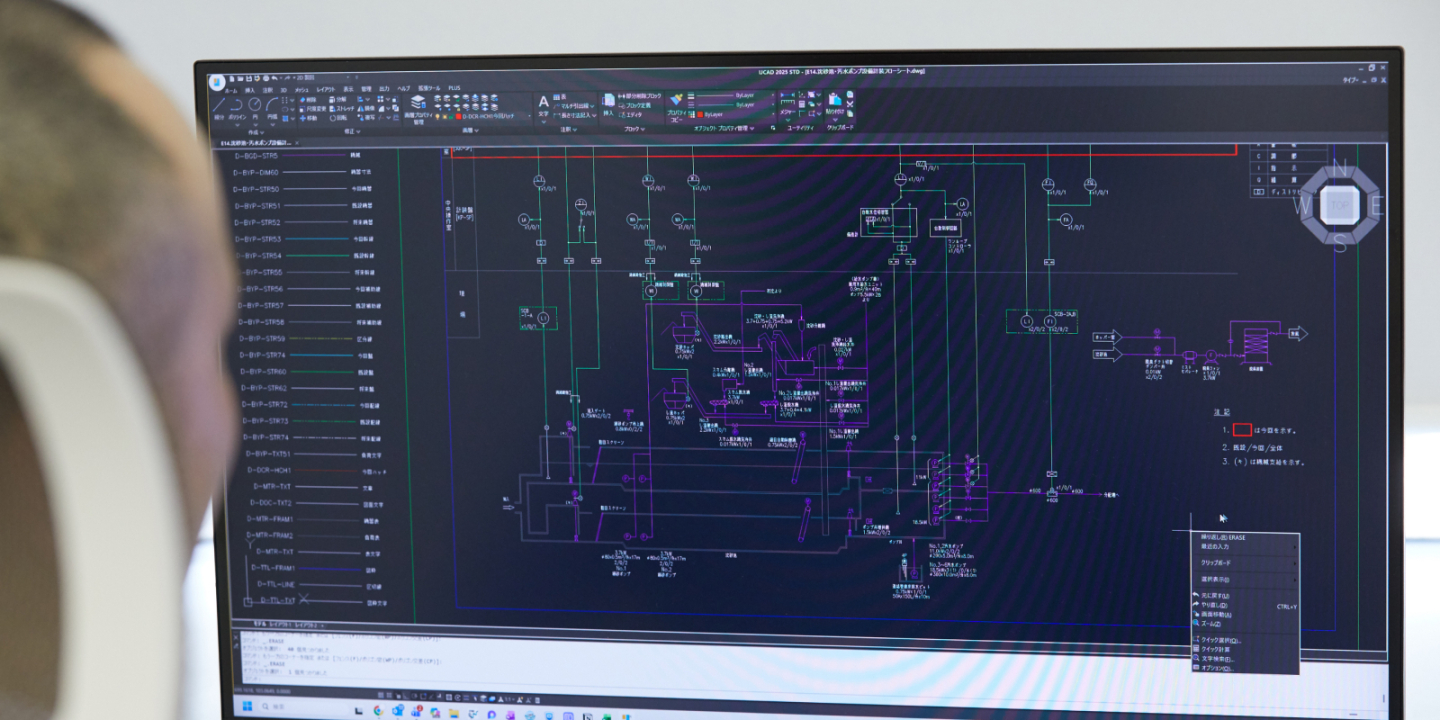Click the UCAD application logo button
The width and height of the screenshot is (1440, 720).
point(217,82)
